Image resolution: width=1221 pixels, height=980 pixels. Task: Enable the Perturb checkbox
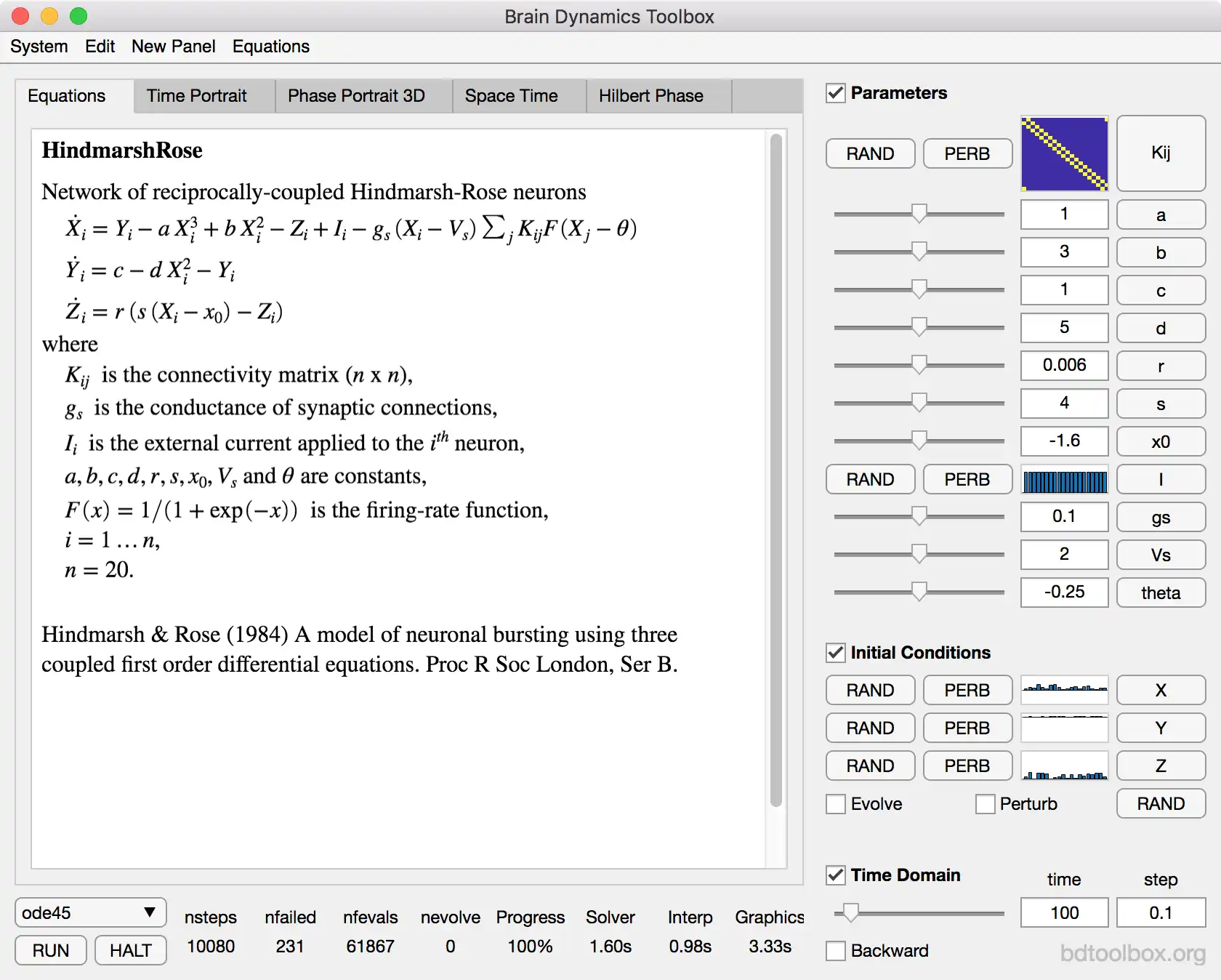[x=986, y=804]
